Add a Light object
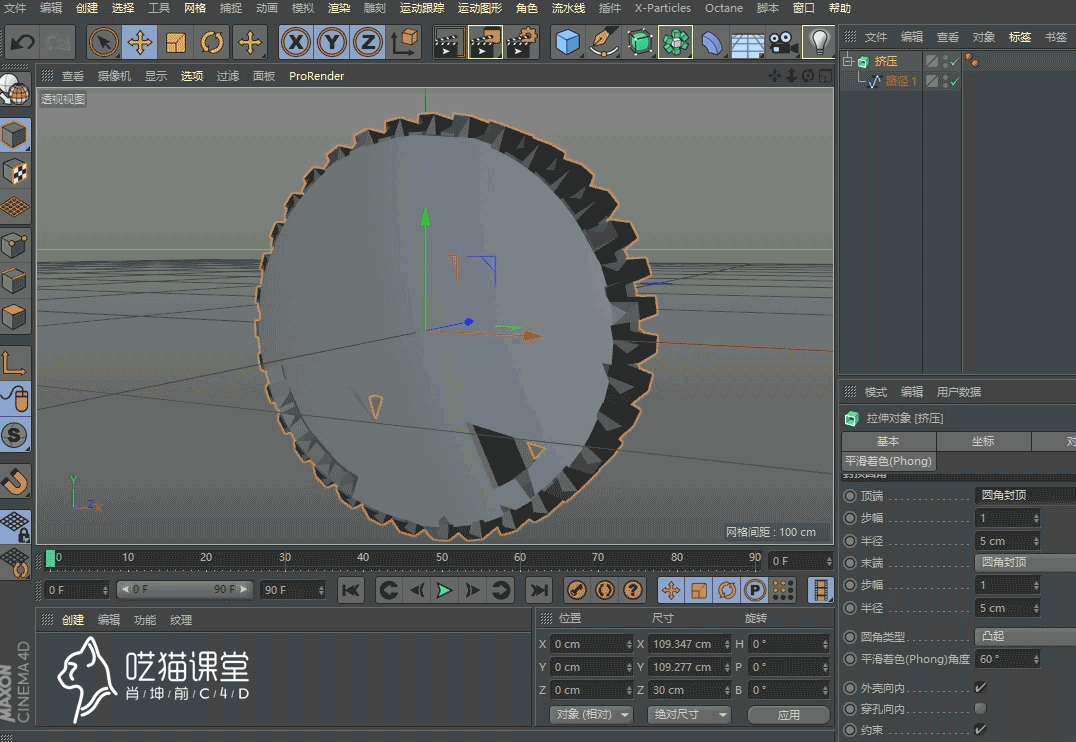1076x742 pixels. (819, 43)
